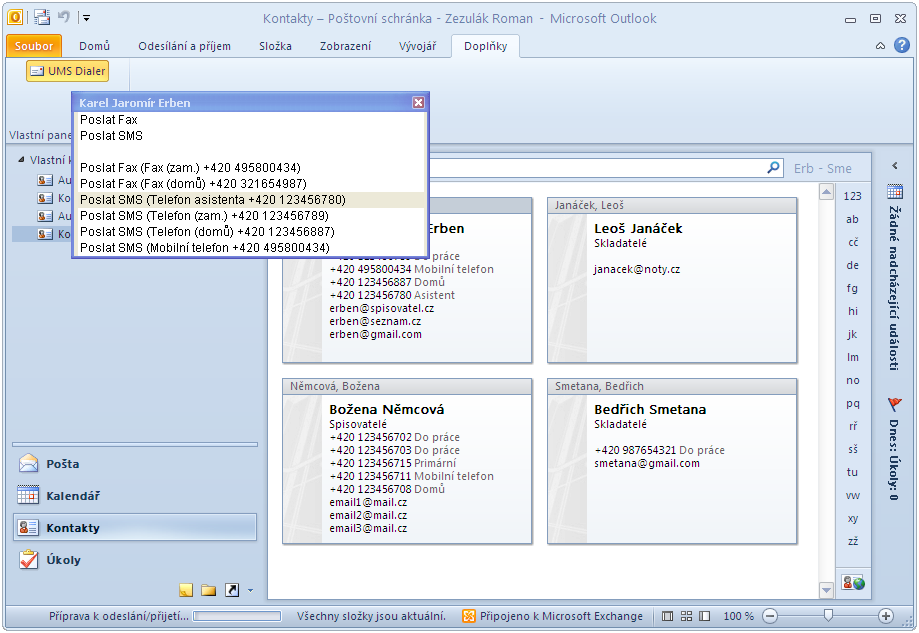
Task: Click the contacts scrollbar down arrow
Action: [x=826, y=590]
